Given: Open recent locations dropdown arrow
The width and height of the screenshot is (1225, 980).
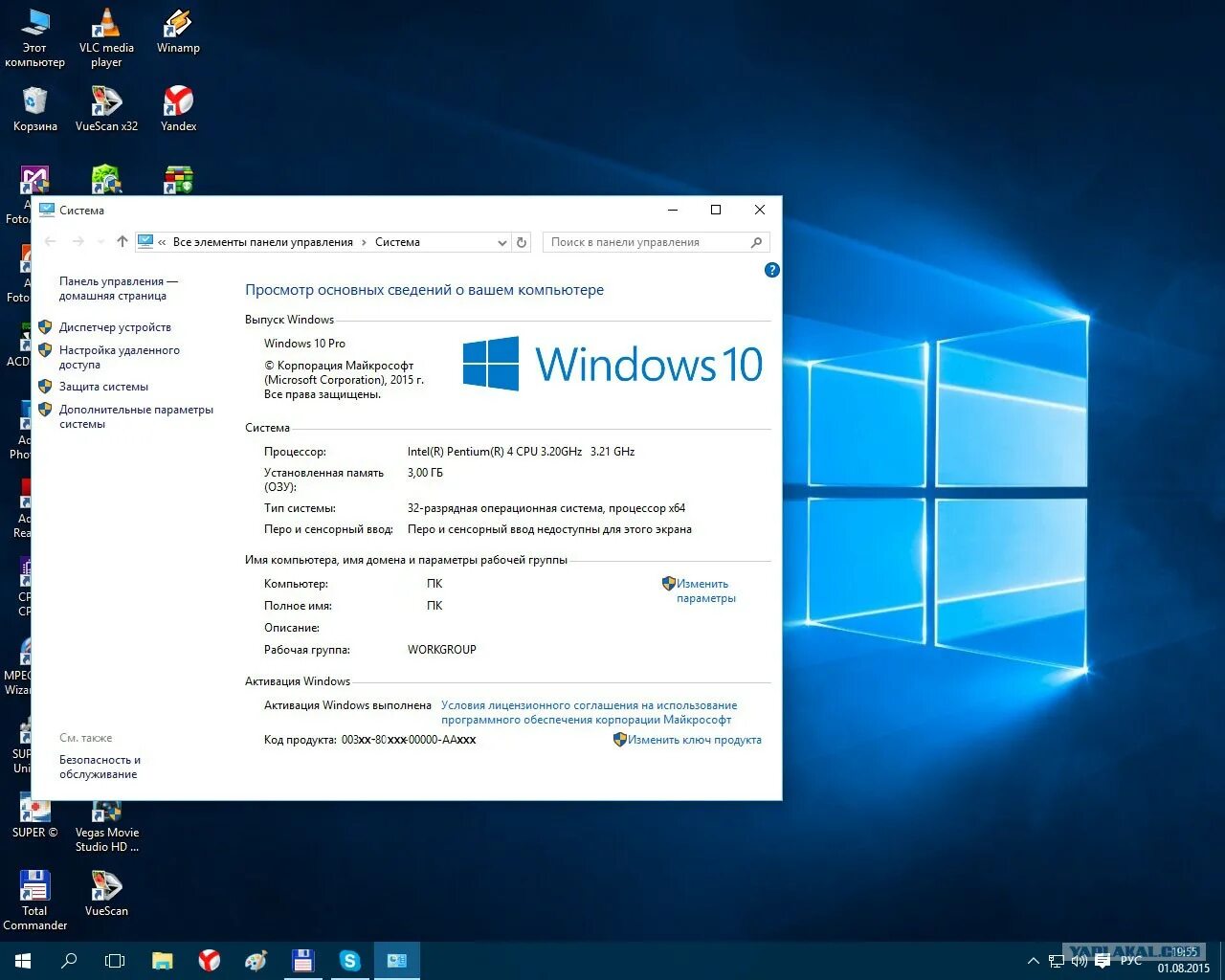Looking at the screenshot, I should click(100, 242).
